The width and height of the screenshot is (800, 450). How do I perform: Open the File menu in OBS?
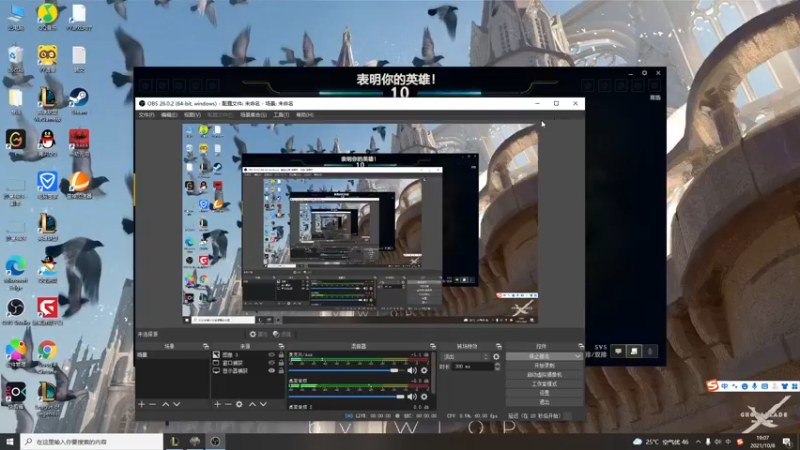click(x=146, y=115)
